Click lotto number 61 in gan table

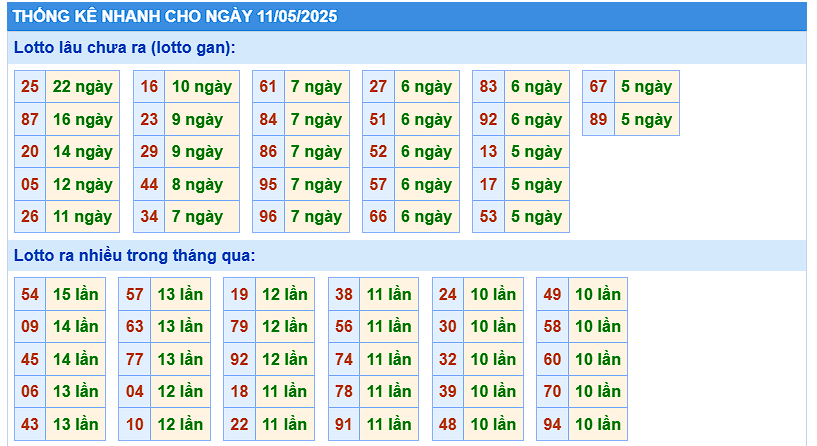(268, 86)
